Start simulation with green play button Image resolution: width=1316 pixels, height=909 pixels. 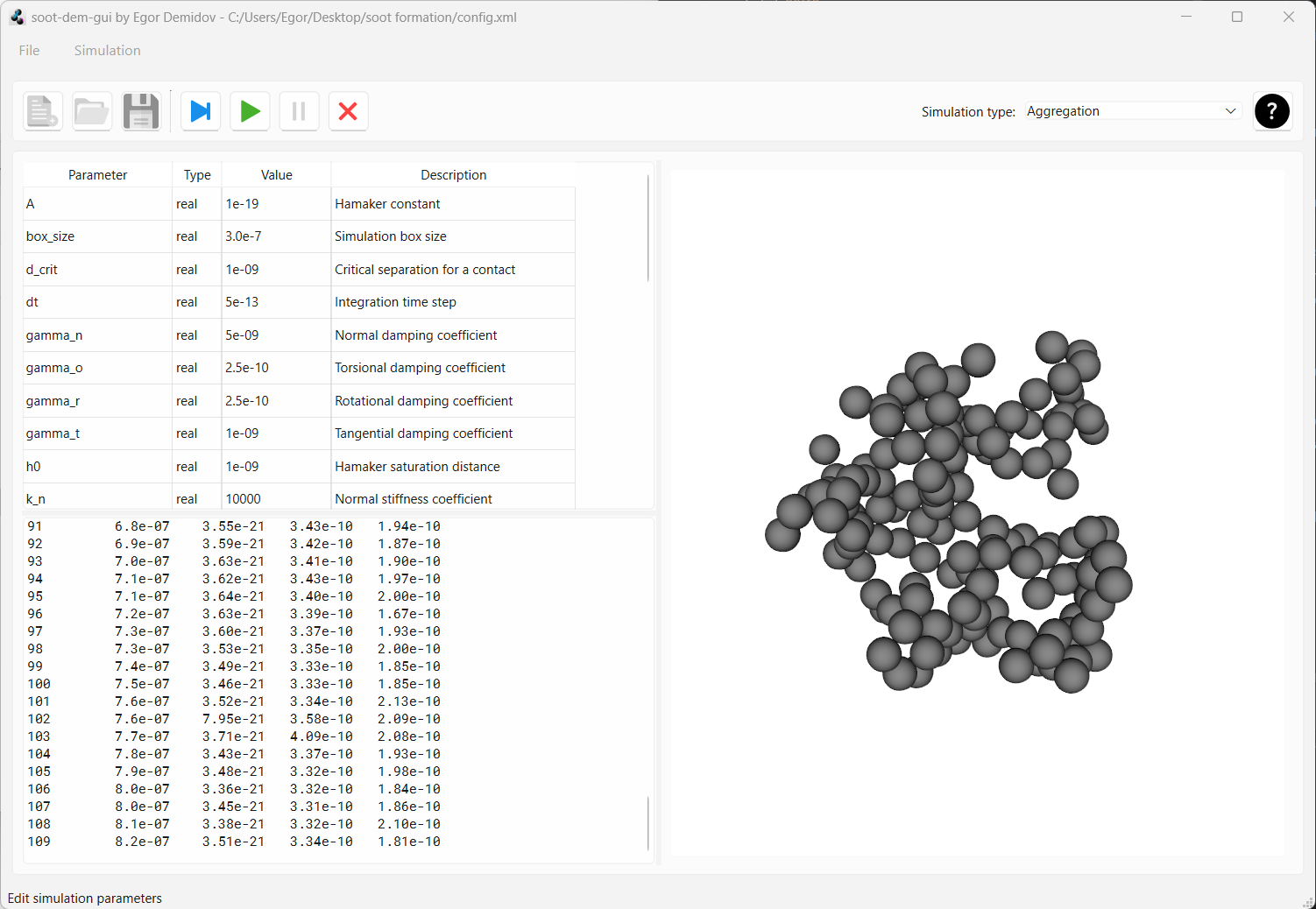coord(250,111)
